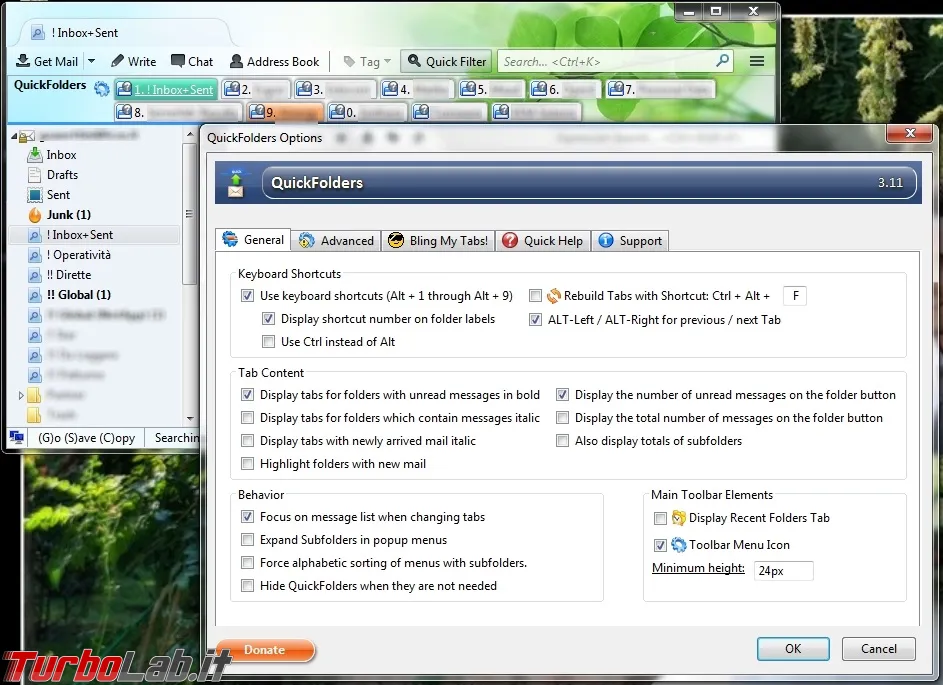Switch to the Advanced tab
943x685 pixels.
pyautogui.click(x=336, y=241)
